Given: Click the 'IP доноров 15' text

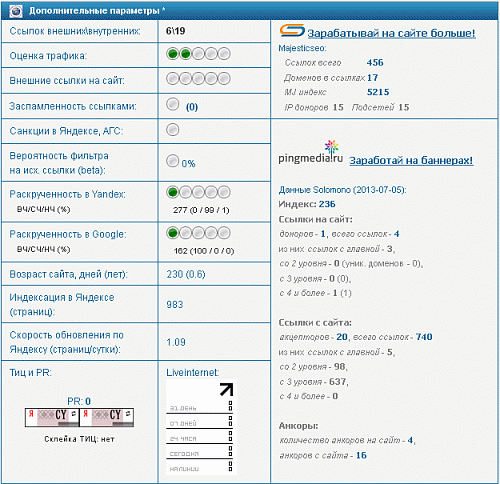Looking at the screenshot, I should coord(314,107).
